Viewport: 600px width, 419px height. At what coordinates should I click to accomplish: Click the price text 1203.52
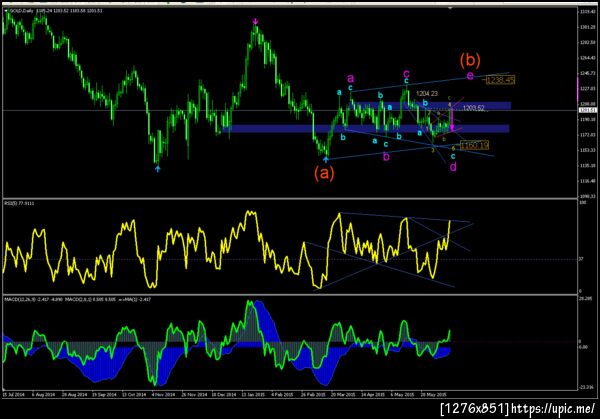(x=474, y=108)
